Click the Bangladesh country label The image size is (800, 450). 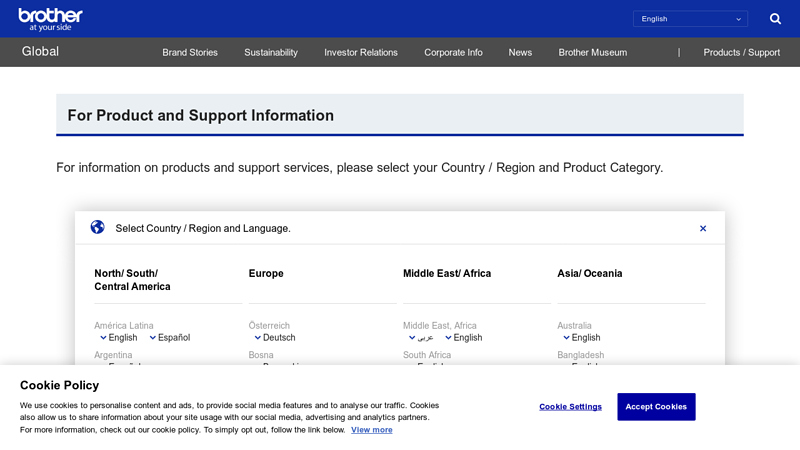click(581, 355)
